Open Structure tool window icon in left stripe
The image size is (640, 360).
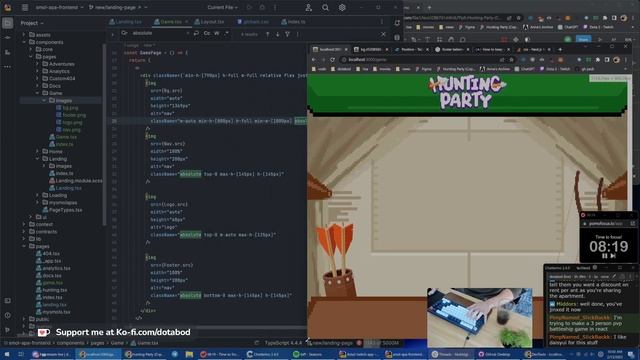click(7, 52)
